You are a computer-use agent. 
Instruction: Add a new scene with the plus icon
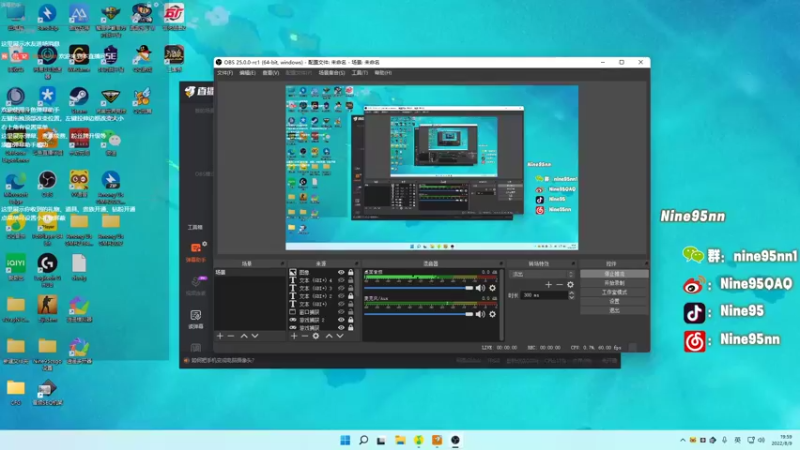220,336
